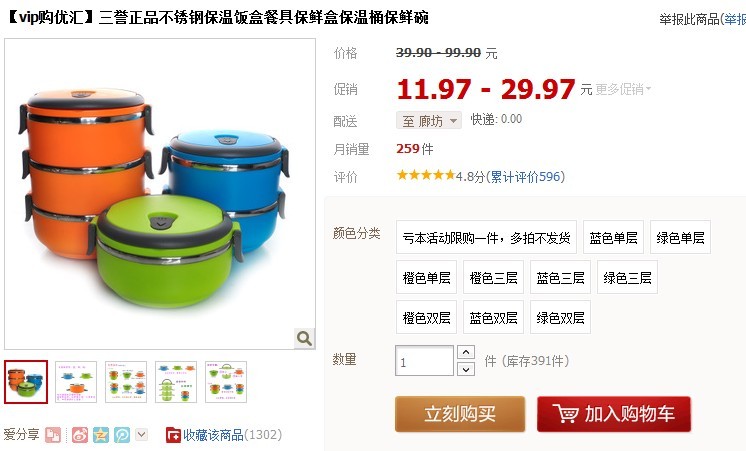Increase quantity with the up arrow

point(466,352)
